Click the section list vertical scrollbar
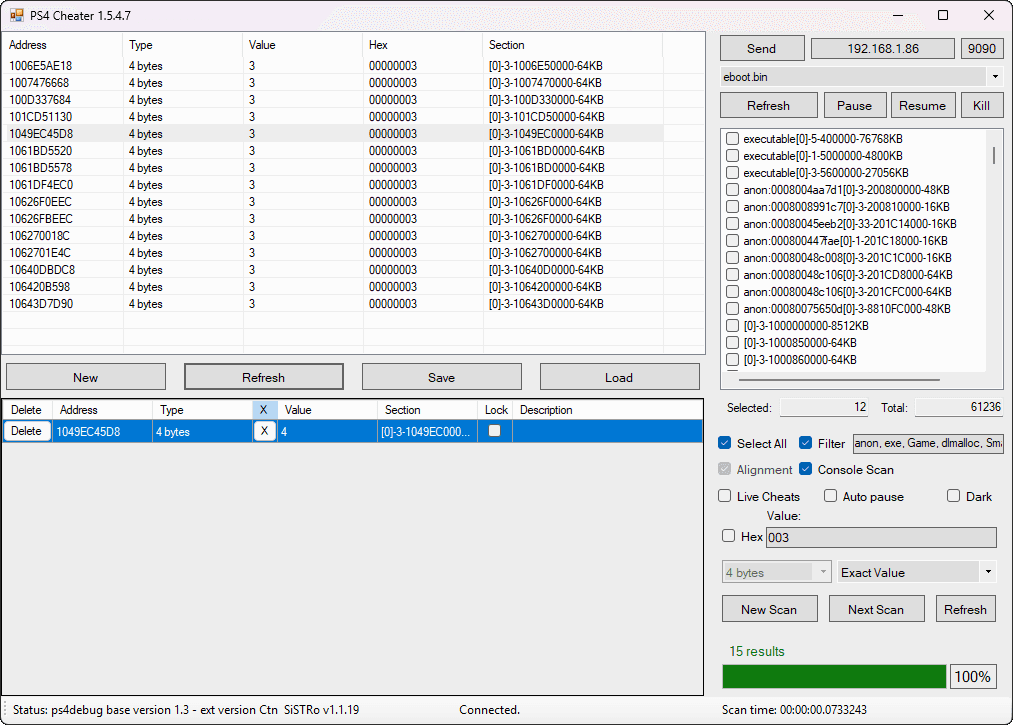This screenshot has height=725, width=1013. tap(994, 155)
